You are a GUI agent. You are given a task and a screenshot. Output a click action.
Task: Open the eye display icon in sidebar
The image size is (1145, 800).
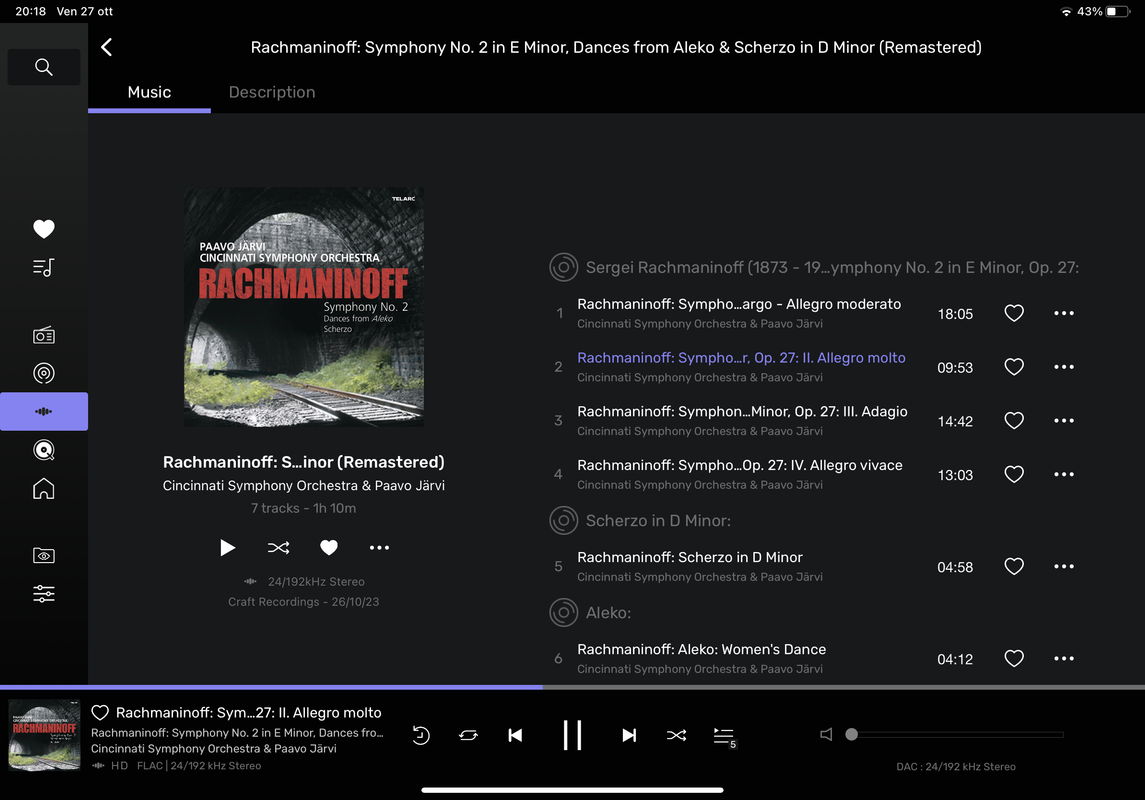point(44,555)
